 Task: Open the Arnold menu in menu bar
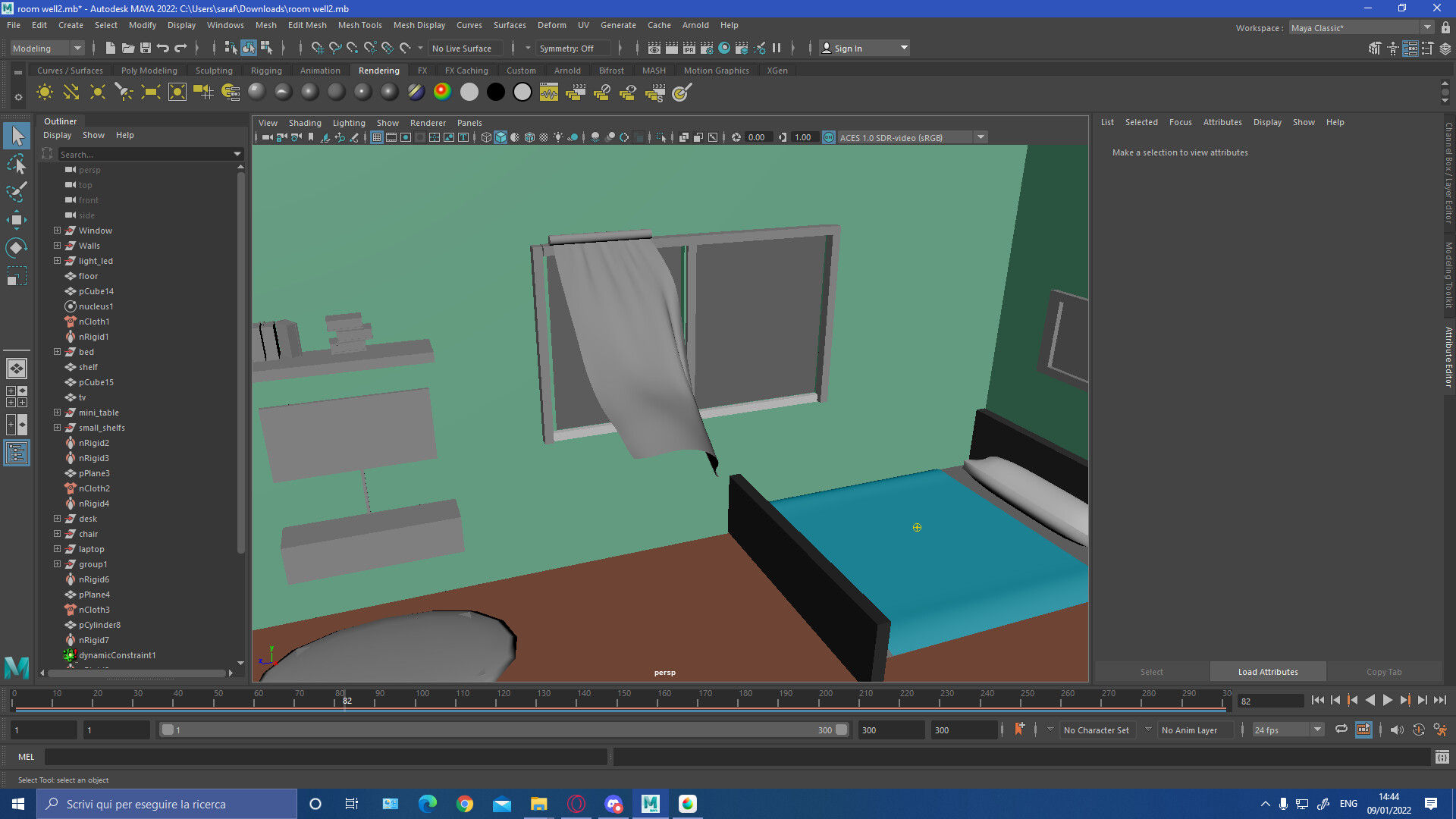(x=695, y=25)
